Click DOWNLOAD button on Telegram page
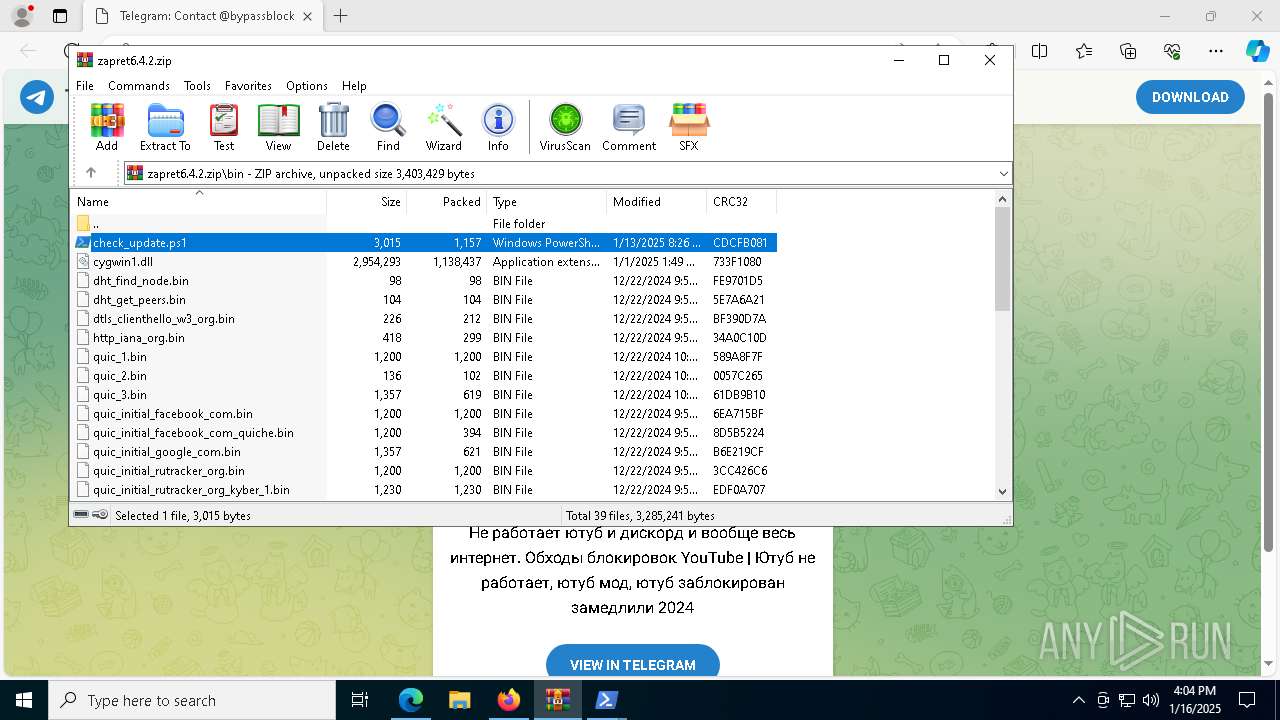The width and height of the screenshot is (1280, 720). pyautogui.click(x=1190, y=97)
